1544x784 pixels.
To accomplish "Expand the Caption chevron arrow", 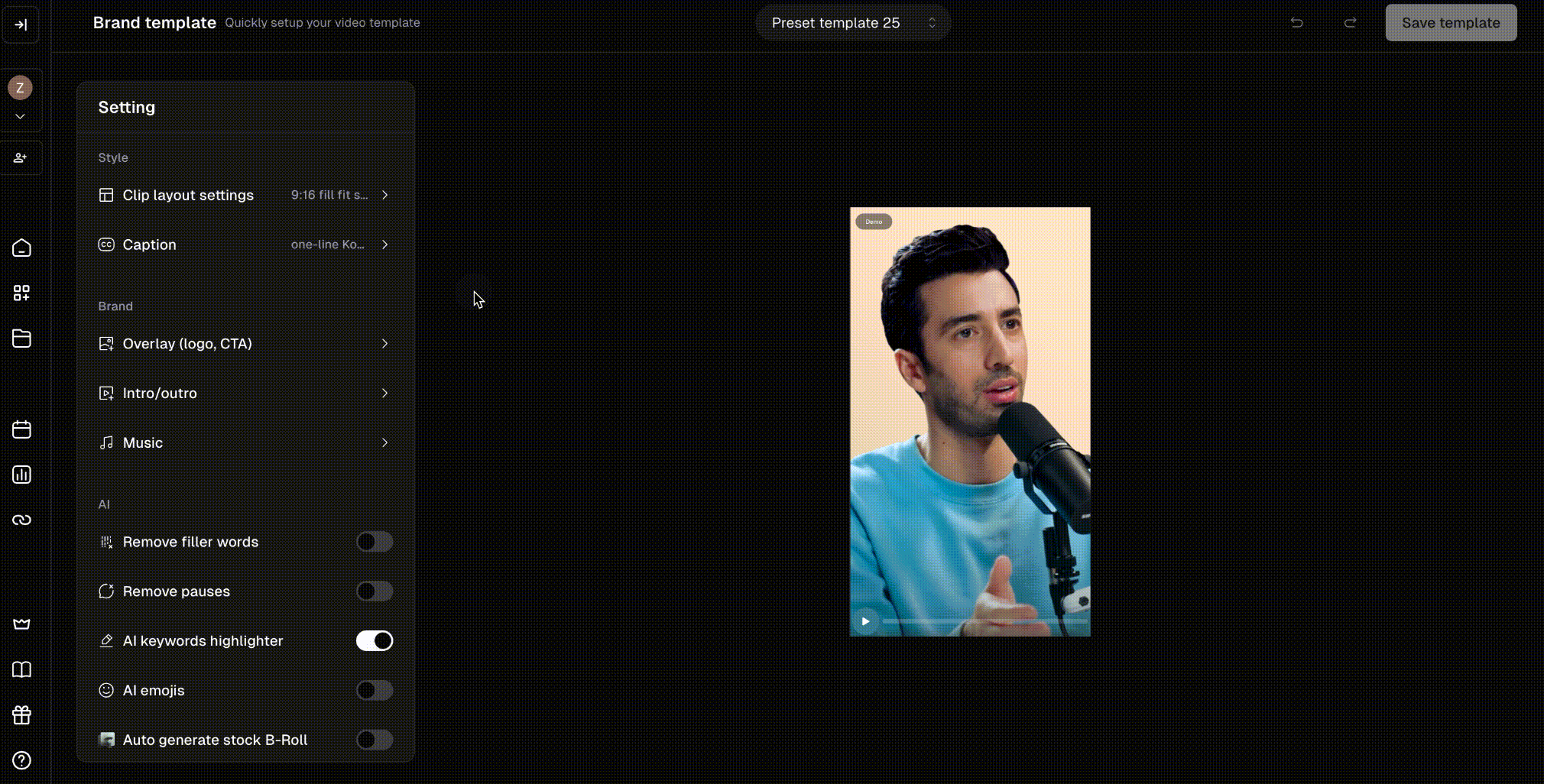I will [x=384, y=245].
